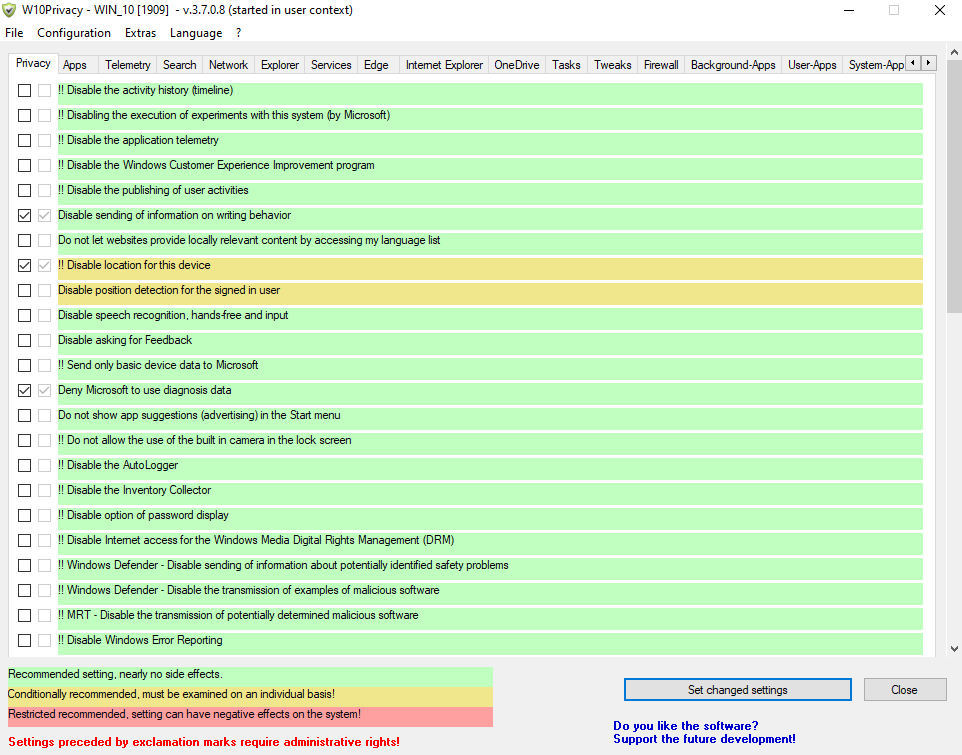Uncheck Disable location for this device
The height and width of the screenshot is (755, 962).
pos(25,265)
